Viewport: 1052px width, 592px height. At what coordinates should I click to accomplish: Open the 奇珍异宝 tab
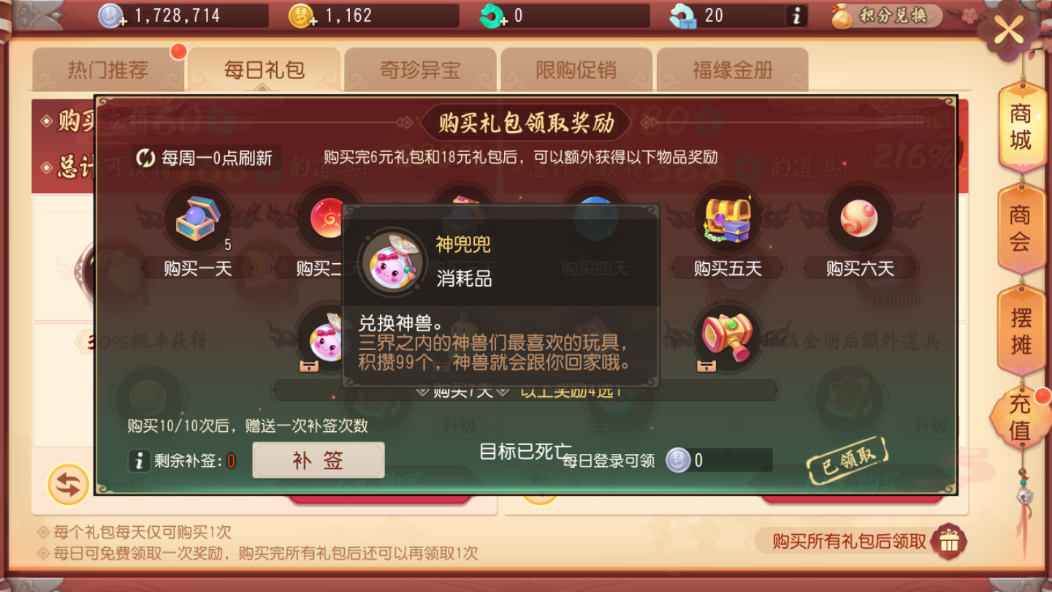click(x=420, y=69)
